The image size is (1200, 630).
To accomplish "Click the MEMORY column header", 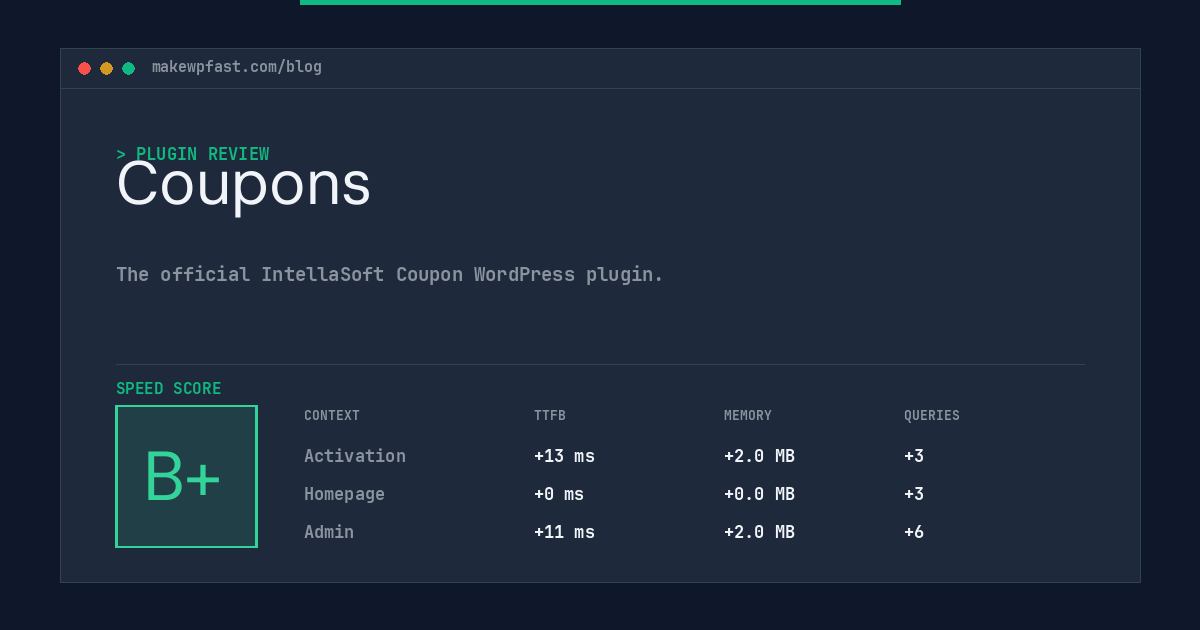I will (x=748, y=416).
